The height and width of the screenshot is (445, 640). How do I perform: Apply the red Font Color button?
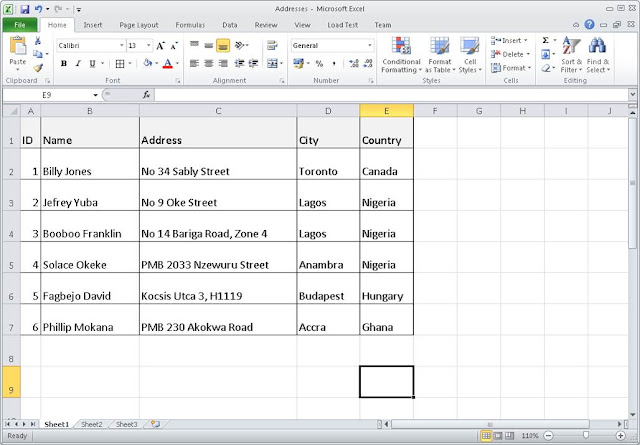[x=167, y=63]
